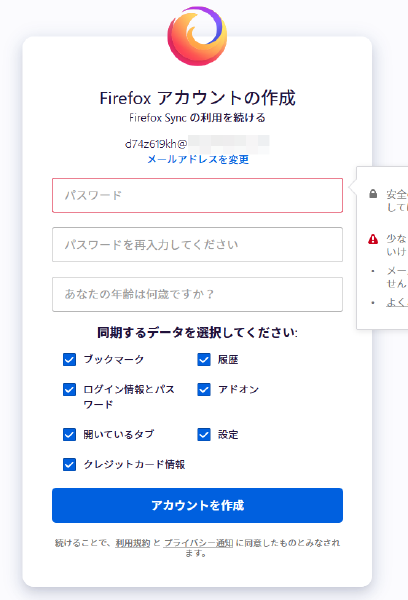The height and width of the screenshot is (600, 408).
Task: Click the red warning triangle icon
Action: click(x=373, y=239)
